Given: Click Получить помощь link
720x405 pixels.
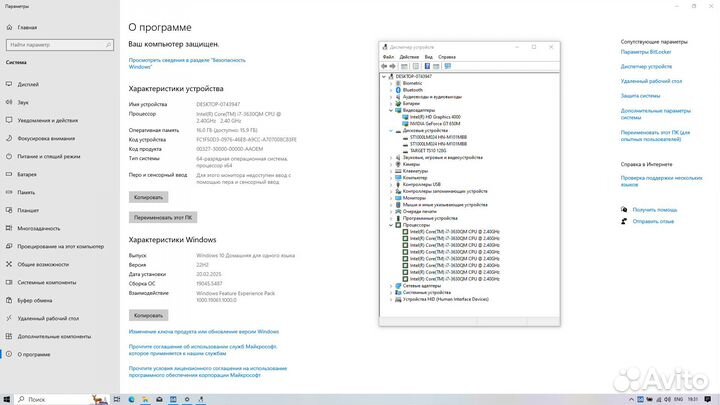Looking at the screenshot, I should pyautogui.click(x=655, y=210).
